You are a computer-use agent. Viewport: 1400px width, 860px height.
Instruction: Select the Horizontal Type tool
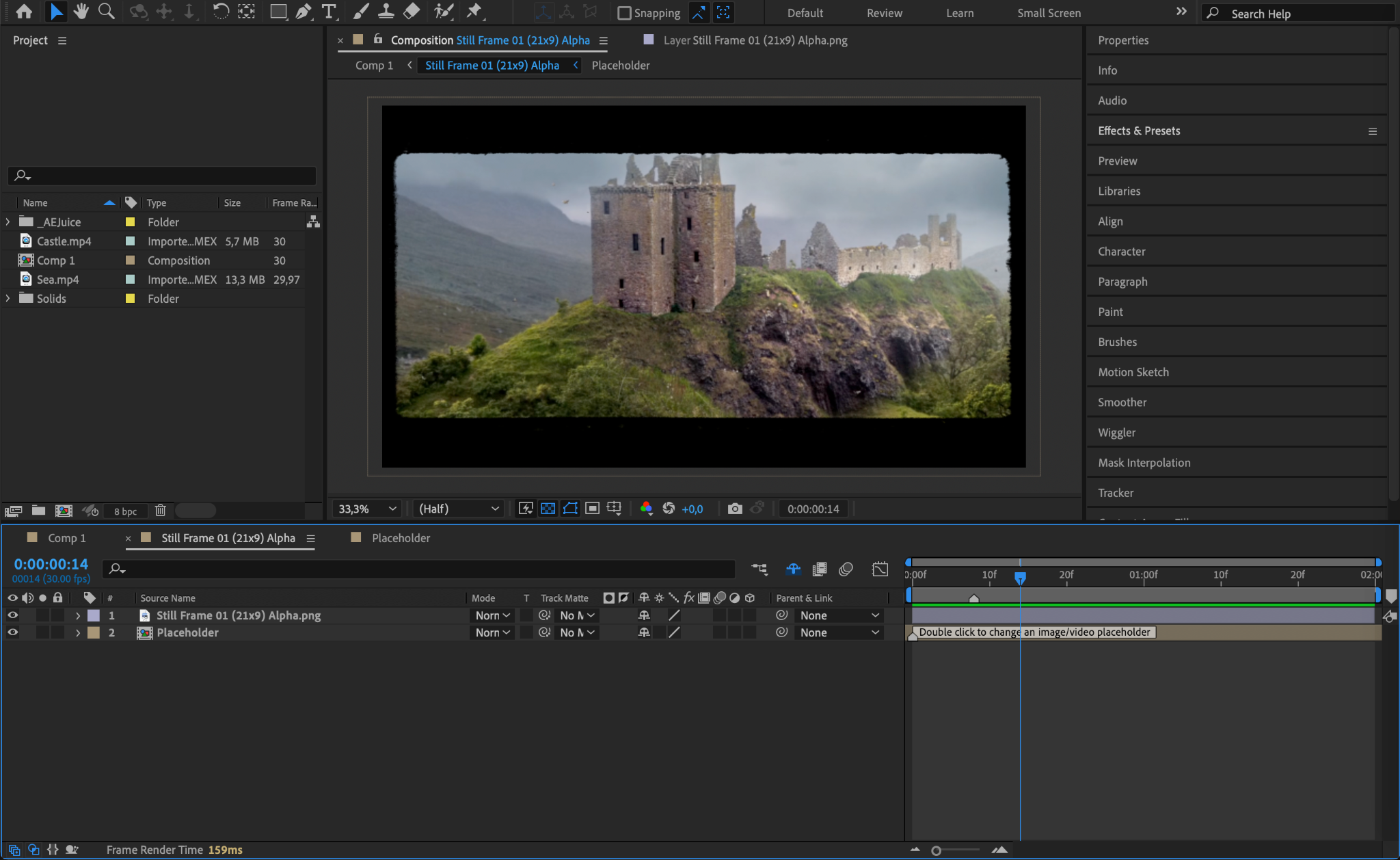329,12
